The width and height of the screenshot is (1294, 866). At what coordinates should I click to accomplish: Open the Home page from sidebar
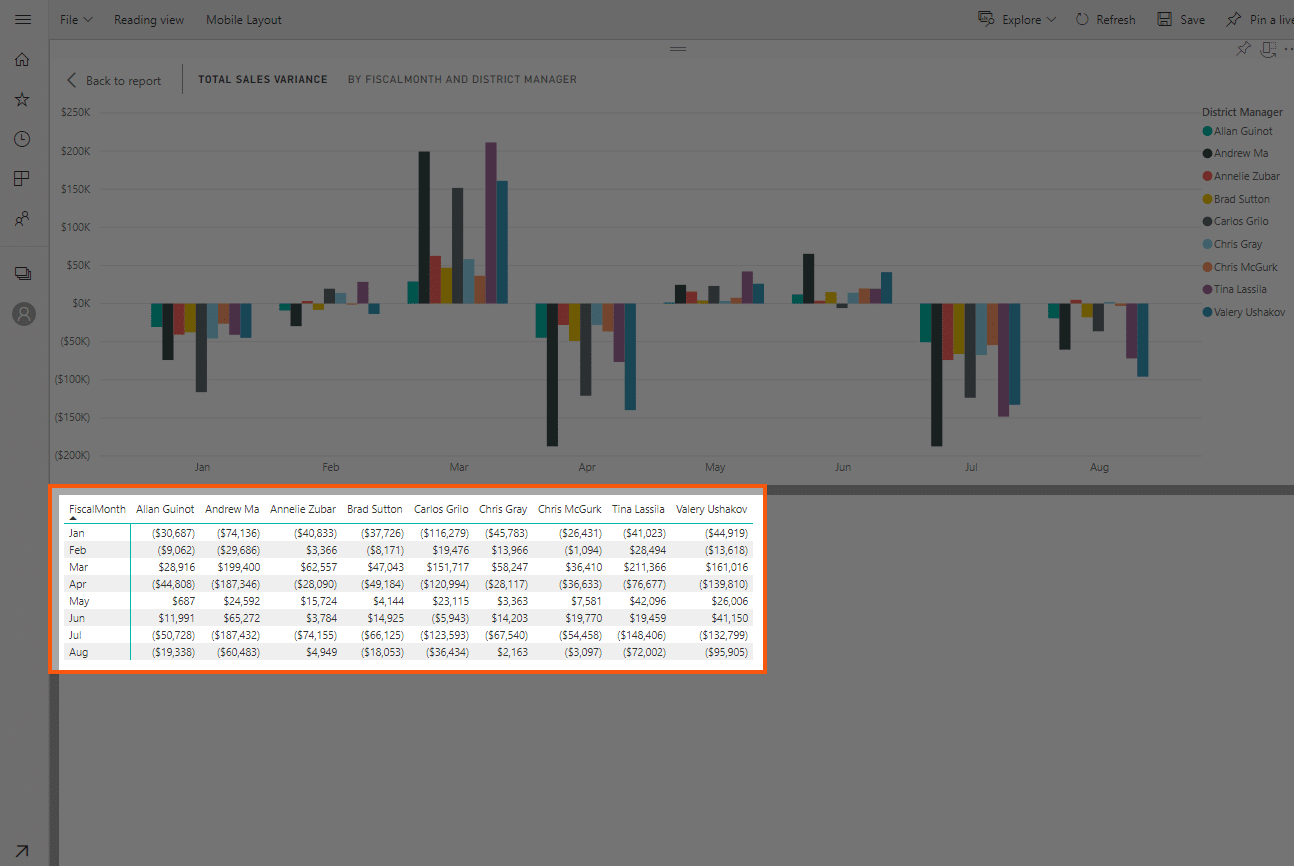[23, 59]
